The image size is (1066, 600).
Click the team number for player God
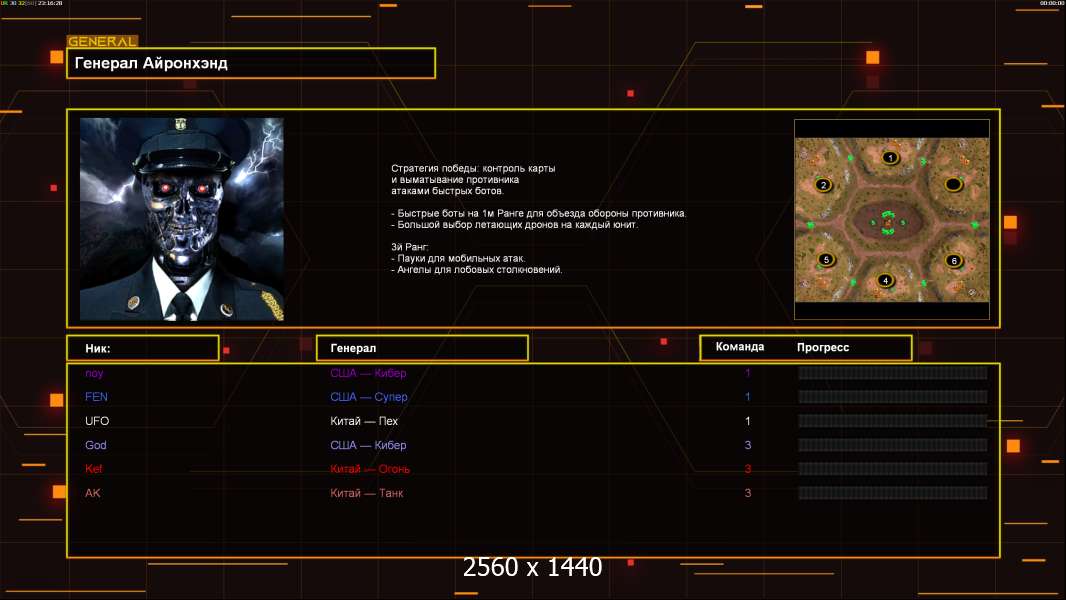point(747,445)
